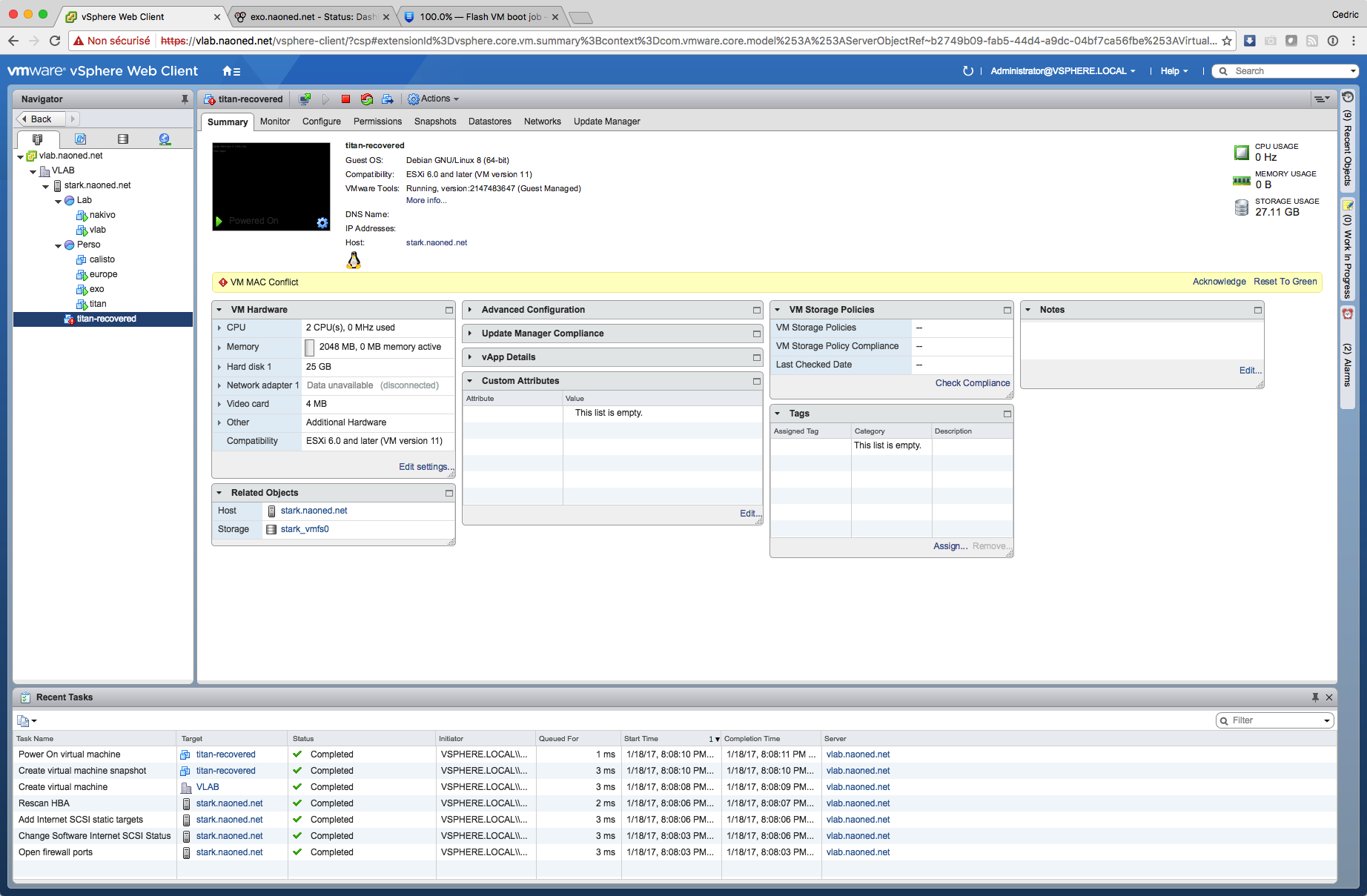Open VMs and Templates view in Navigator
Screen dimensions: 1367x896
coord(81,139)
